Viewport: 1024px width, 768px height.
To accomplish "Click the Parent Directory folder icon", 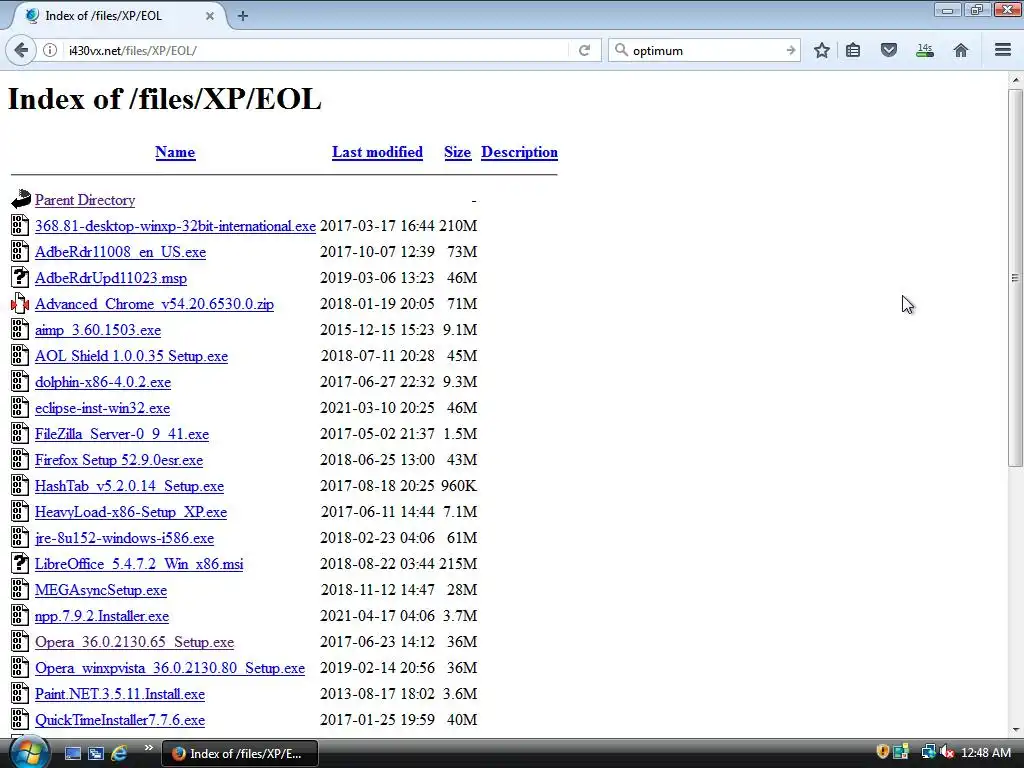I will pos(20,199).
